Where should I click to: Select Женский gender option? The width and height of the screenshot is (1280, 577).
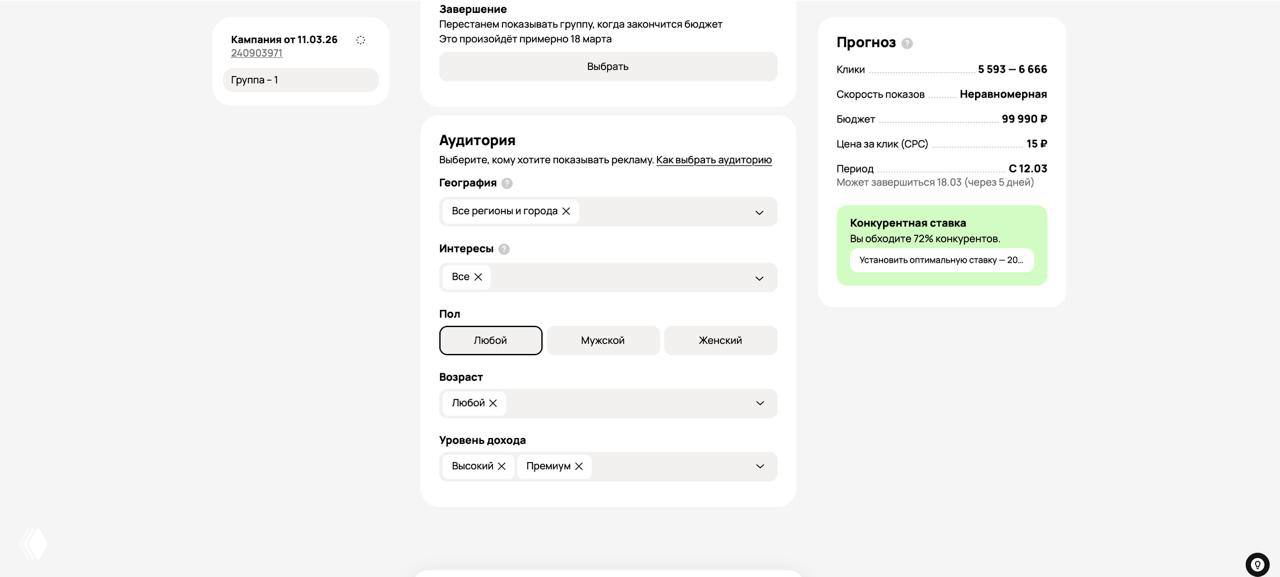(719, 340)
